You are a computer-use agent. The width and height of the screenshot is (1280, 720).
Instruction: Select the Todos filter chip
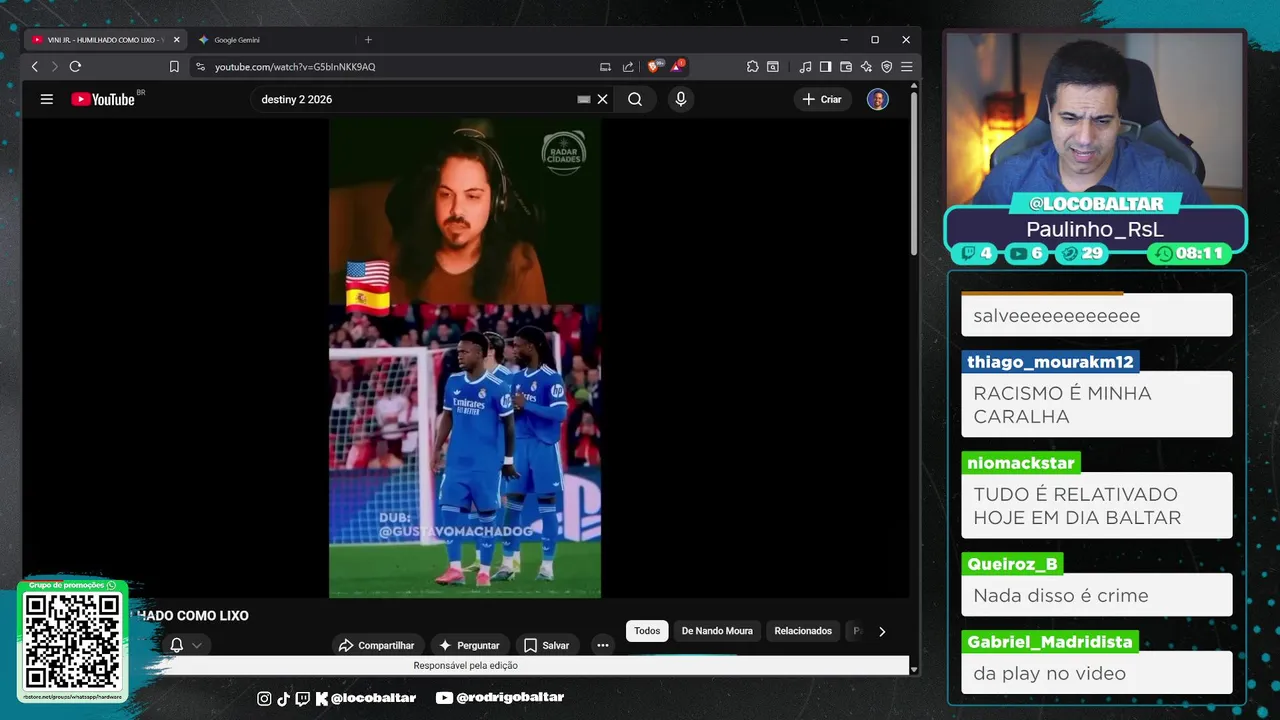click(x=647, y=631)
